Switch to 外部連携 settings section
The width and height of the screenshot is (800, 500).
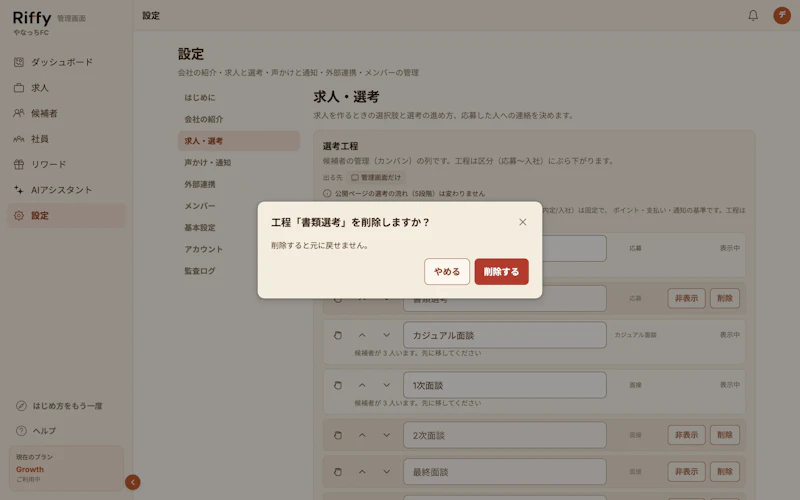click(x=239, y=184)
